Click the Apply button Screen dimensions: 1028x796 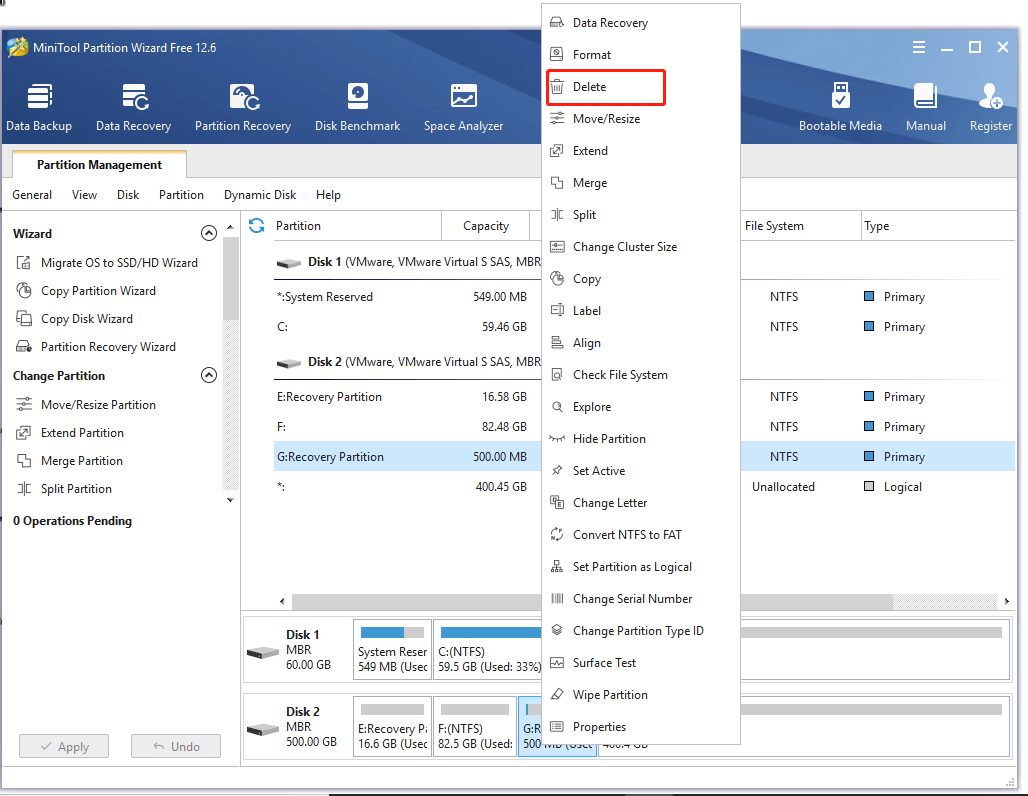[64, 746]
